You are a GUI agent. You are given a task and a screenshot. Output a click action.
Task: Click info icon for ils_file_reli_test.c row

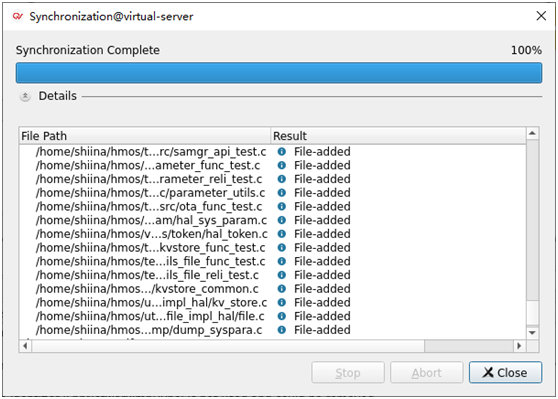pyautogui.click(x=281, y=275)
